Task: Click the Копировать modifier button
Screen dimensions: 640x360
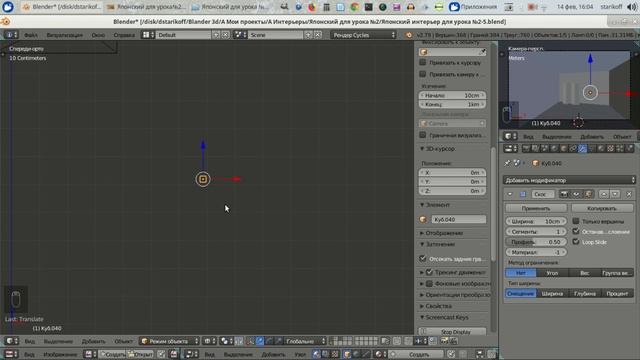Action: click(x=602, y=208)
